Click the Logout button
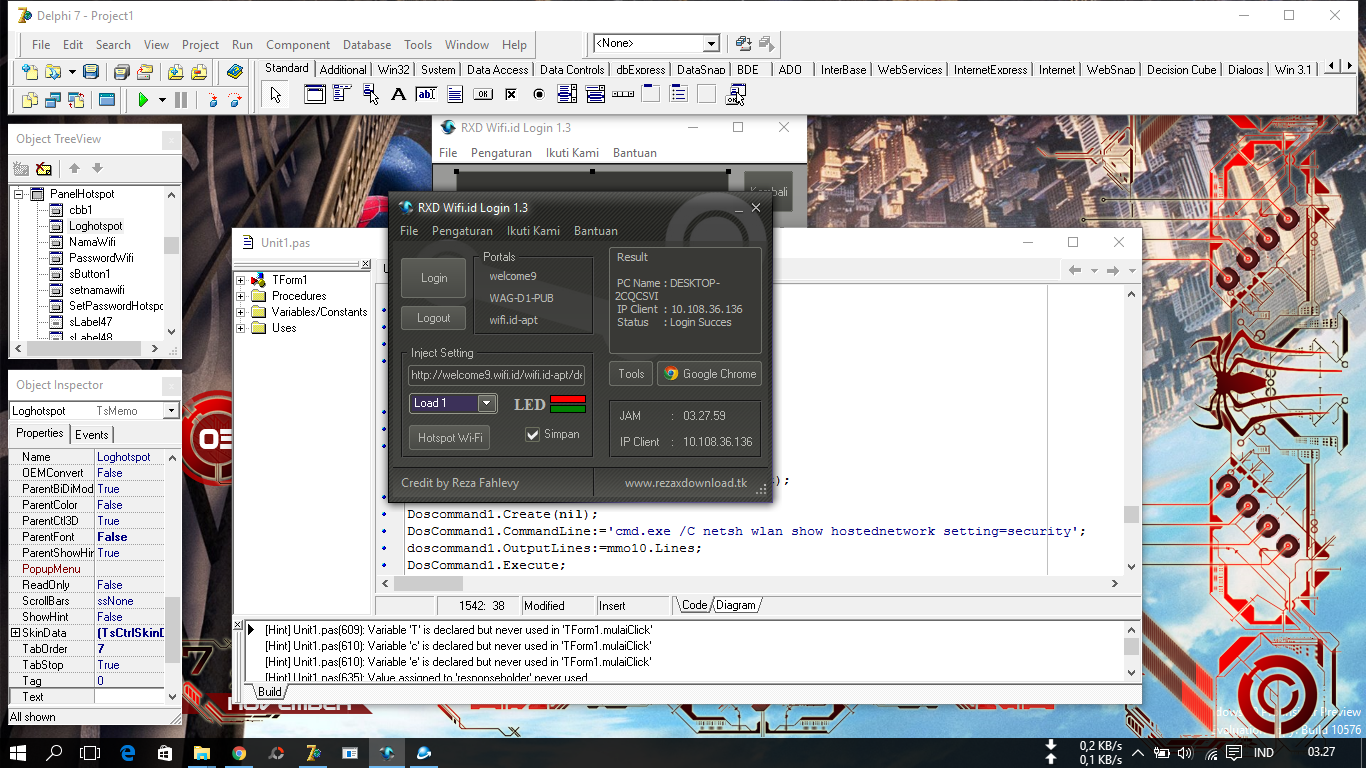 click(x=434, y=318)
